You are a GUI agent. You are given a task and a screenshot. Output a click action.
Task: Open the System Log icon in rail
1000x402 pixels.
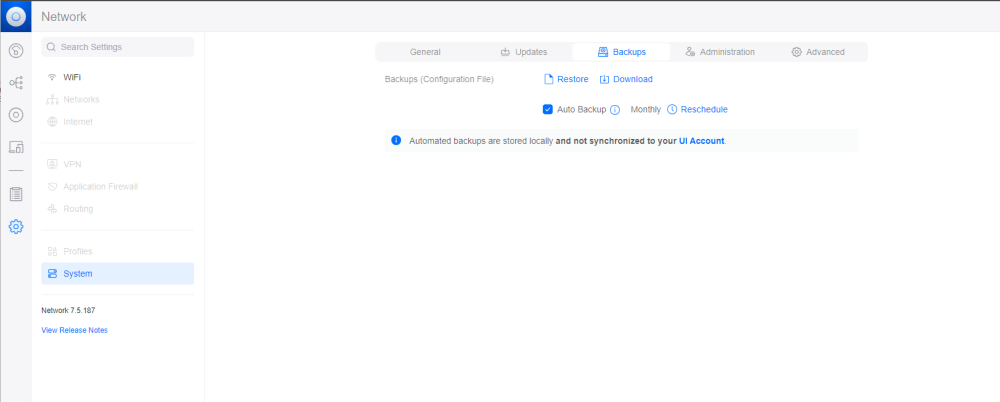coord(16,194)
